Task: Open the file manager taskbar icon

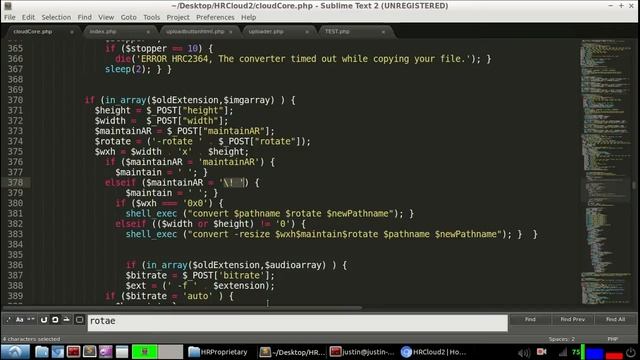Action: coord(41,352)
